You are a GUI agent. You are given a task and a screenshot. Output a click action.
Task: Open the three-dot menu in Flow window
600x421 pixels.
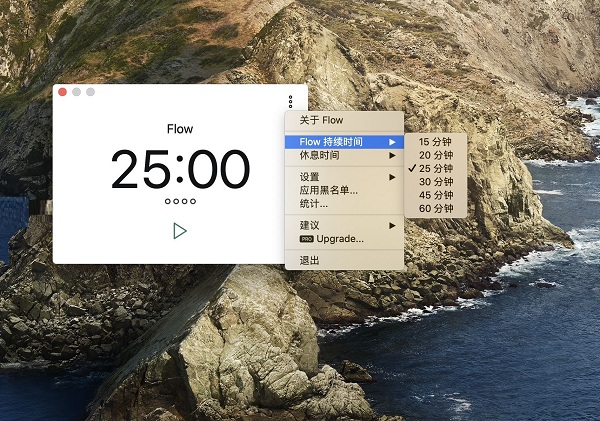[x=290, y=102]
